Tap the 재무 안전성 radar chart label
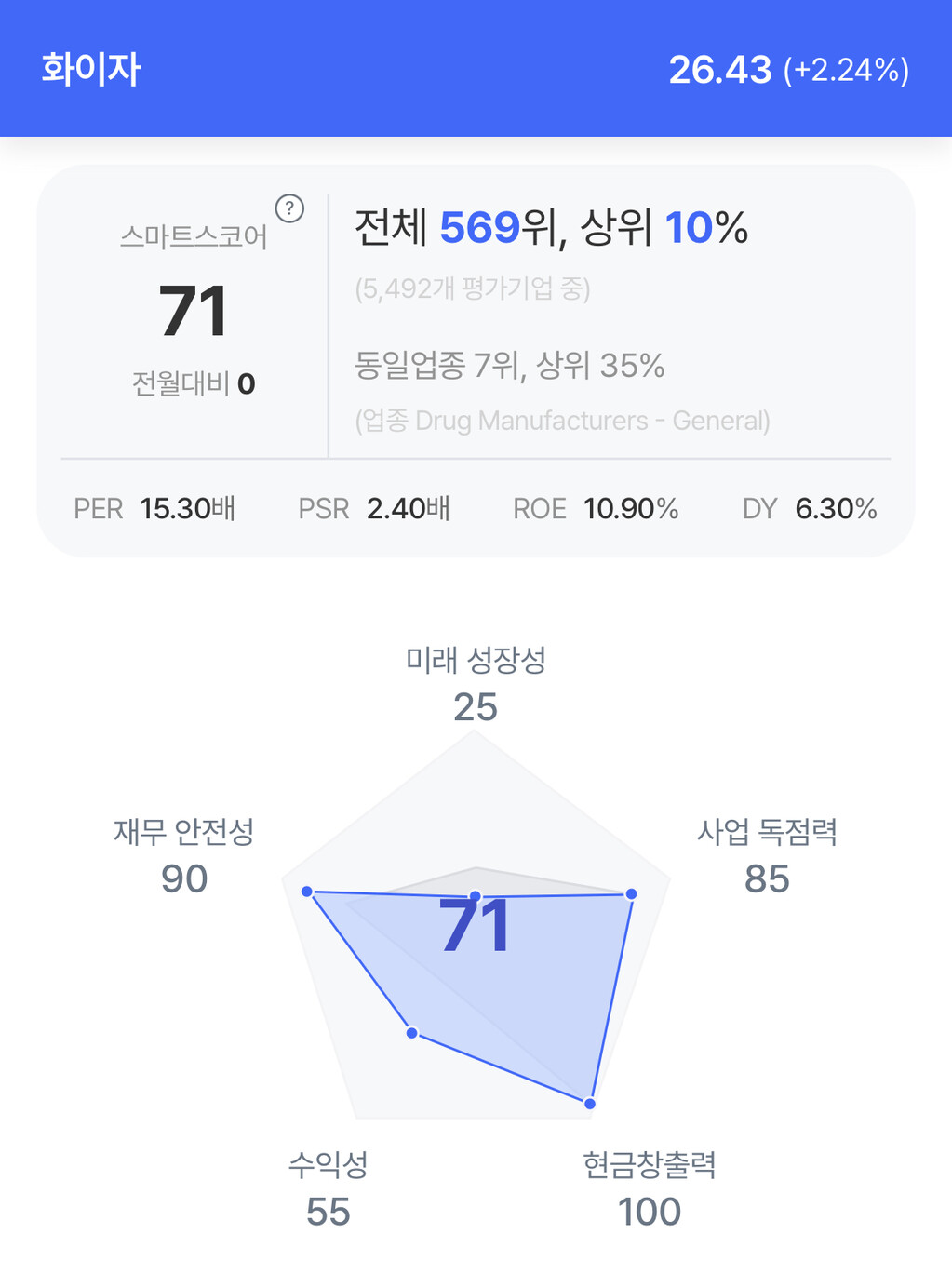 [183, 832]
